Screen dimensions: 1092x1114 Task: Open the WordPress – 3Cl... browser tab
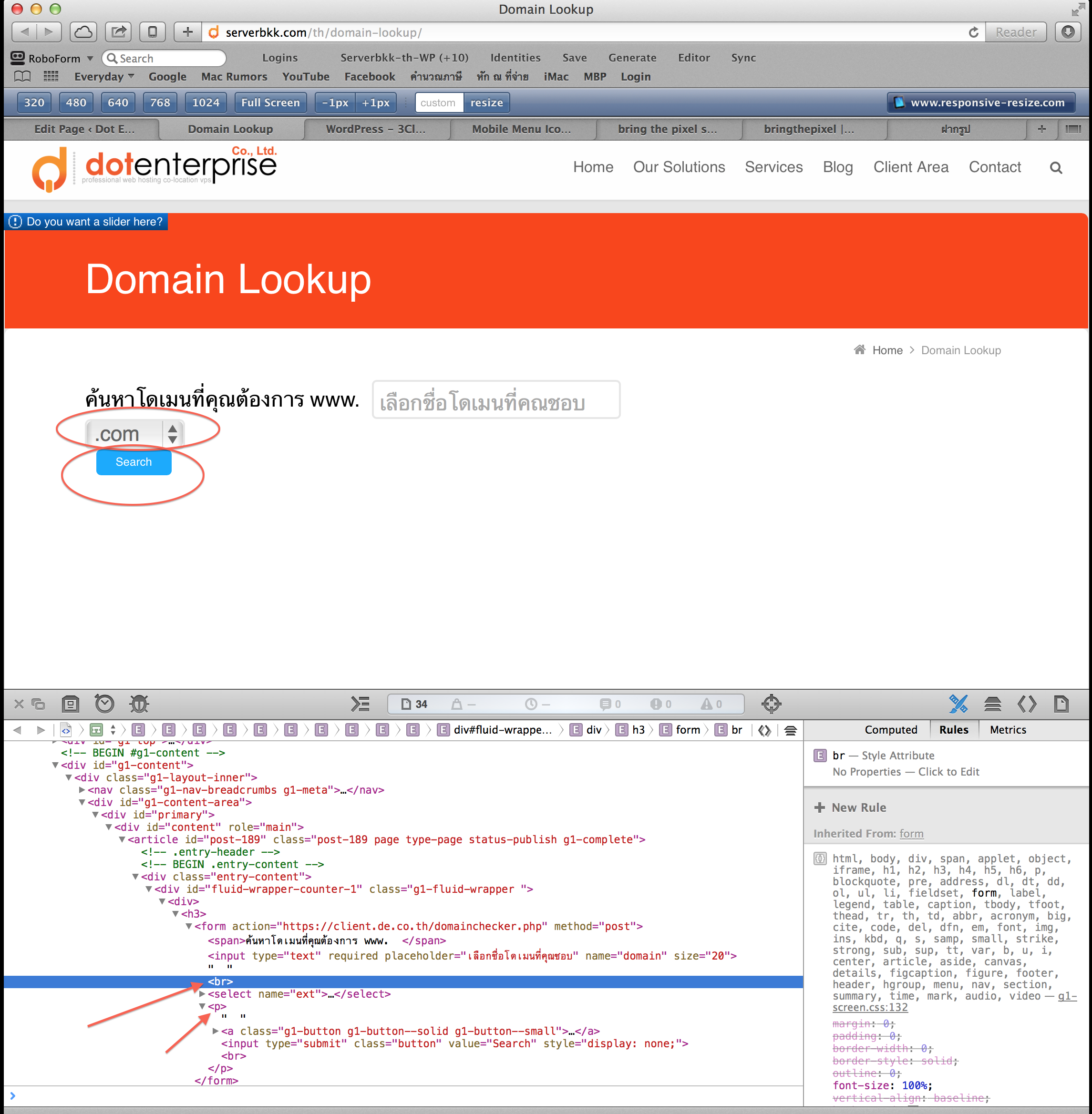376,129
